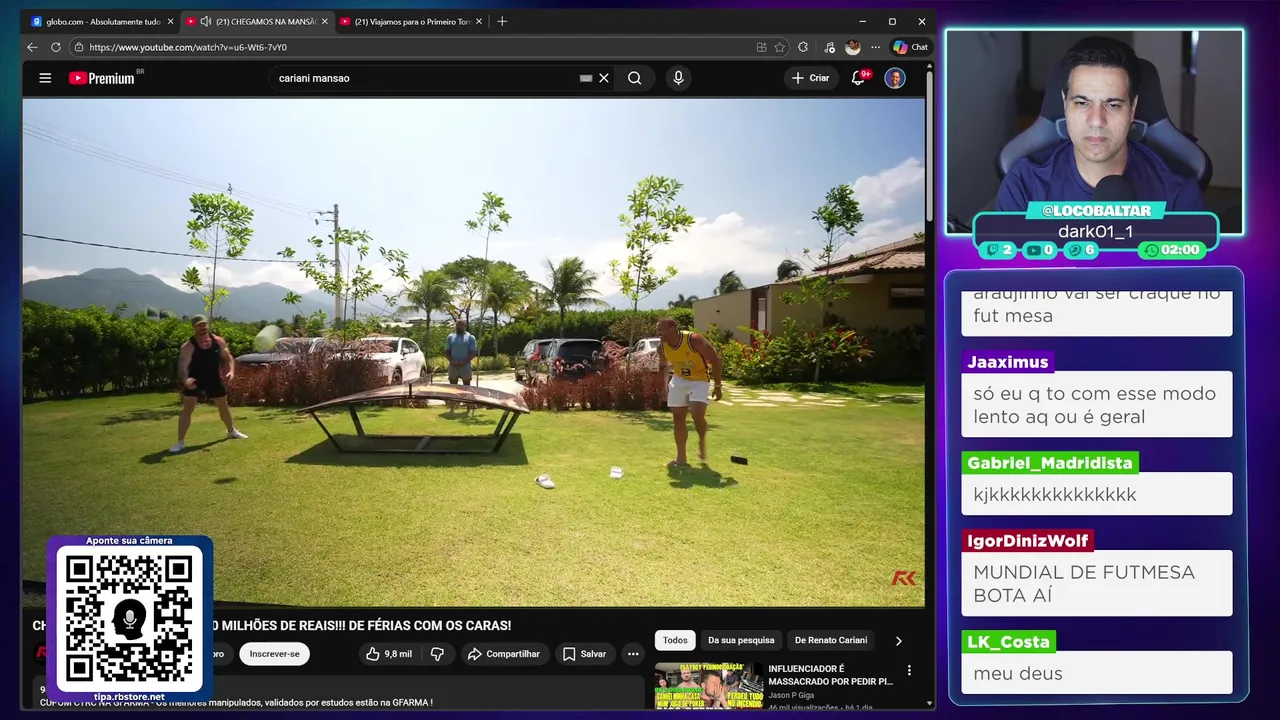The height and width of the screenshot is (720, 1280).
Task: Open Copilot Chat in the browser toolbar
Action: click(x=911, y=47)
